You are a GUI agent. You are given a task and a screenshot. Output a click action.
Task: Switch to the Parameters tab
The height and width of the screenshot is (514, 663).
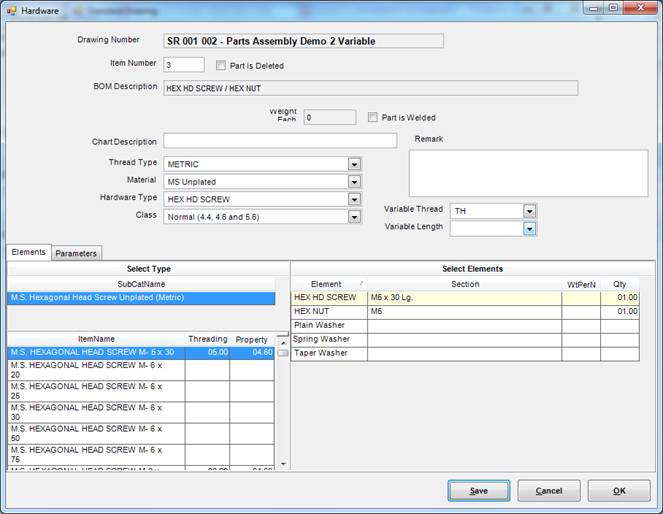pyautogui.click(x=76, y=253)
